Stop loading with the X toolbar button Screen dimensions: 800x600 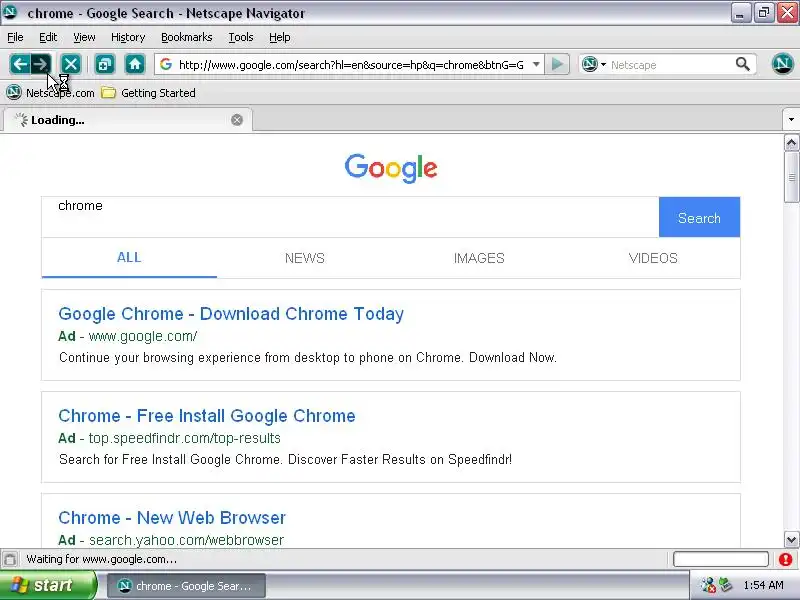tap(70, 64)
